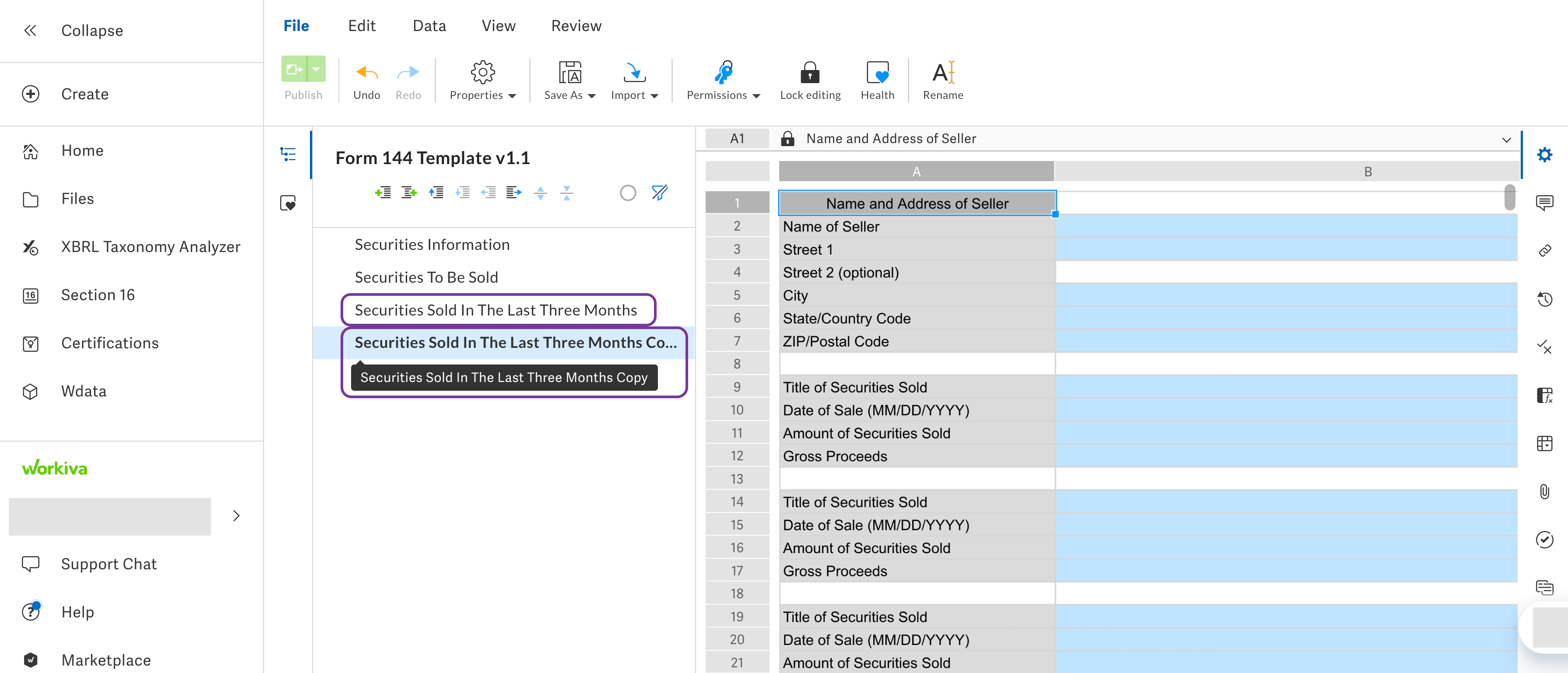Toggle the circle status filter in outline
The width and height of the screenshot is (1568, 673).
click(628, 193)
